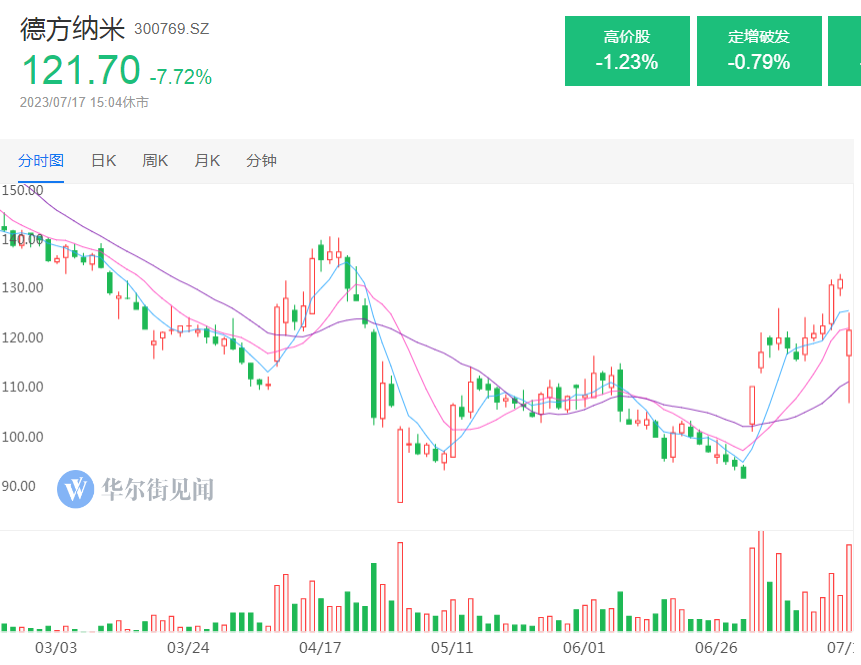Click the 2023/07/17 15:04 休市 timestamp
The height and width of the screenshot is (665, 861).
tap(84, 102)
